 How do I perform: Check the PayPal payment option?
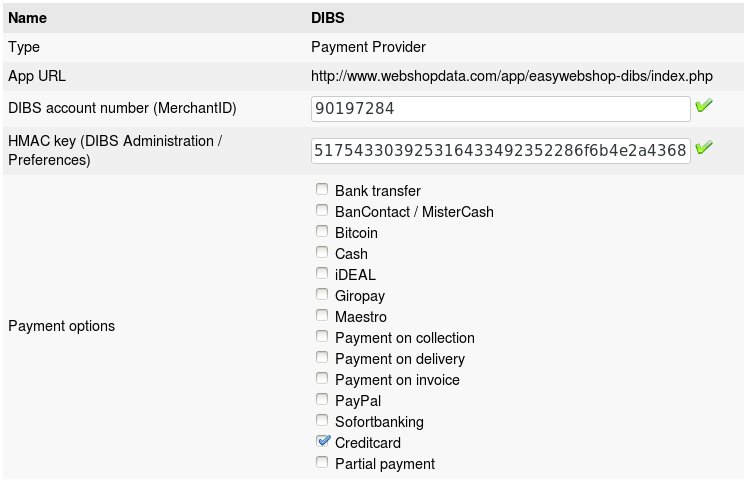(322, 400)
